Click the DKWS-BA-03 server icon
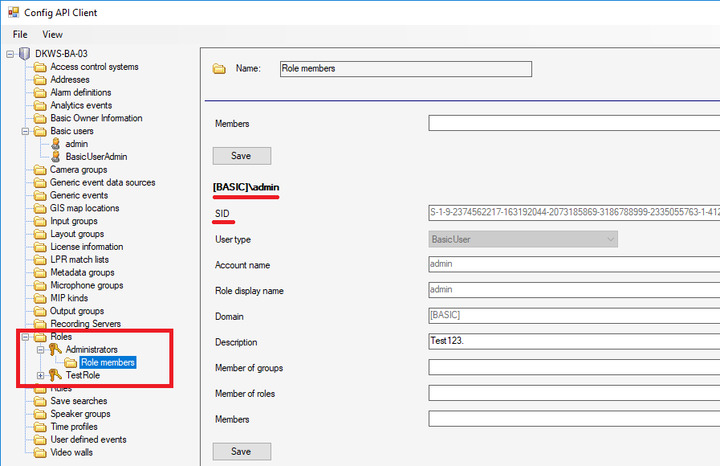Image resolution: width=720 pixels, height=466 pixels. click(x=24, y=53)
